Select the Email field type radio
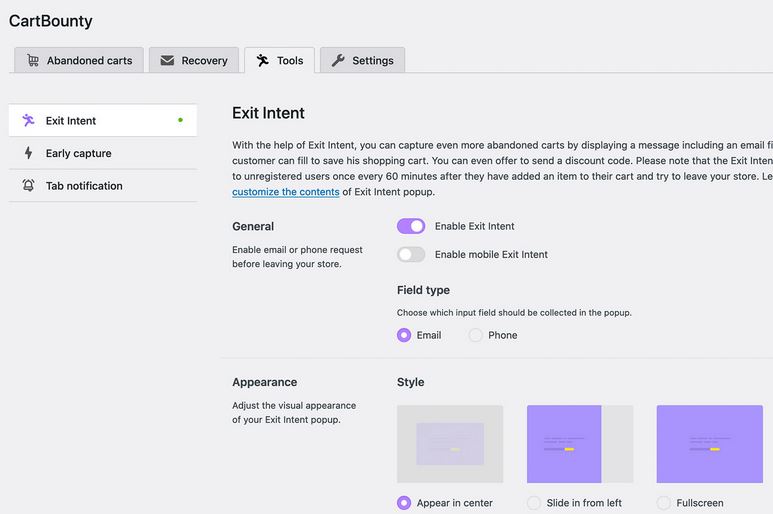This screenshot has height=514, width=773. [404, 335]
